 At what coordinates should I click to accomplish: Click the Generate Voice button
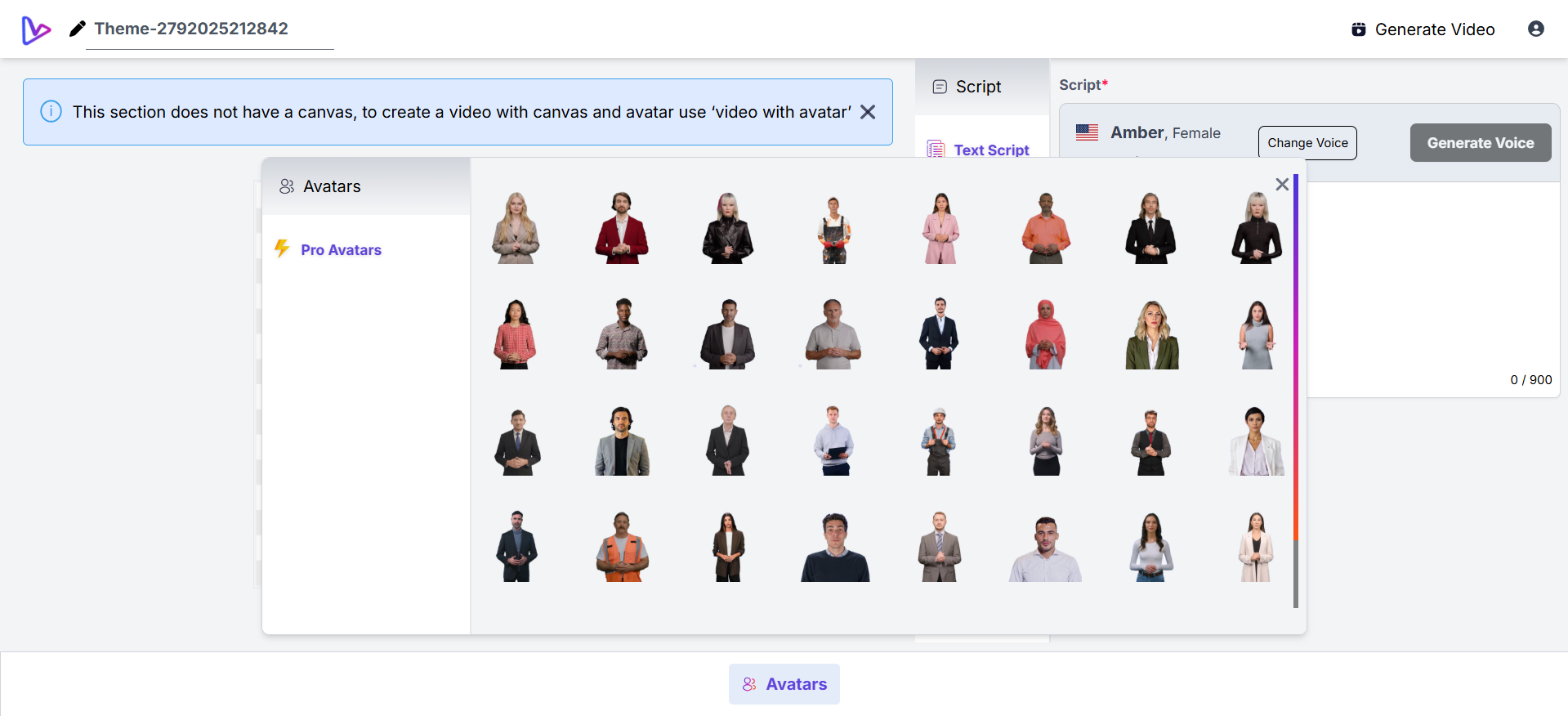pyautogui.click(x=1481, y=143)
